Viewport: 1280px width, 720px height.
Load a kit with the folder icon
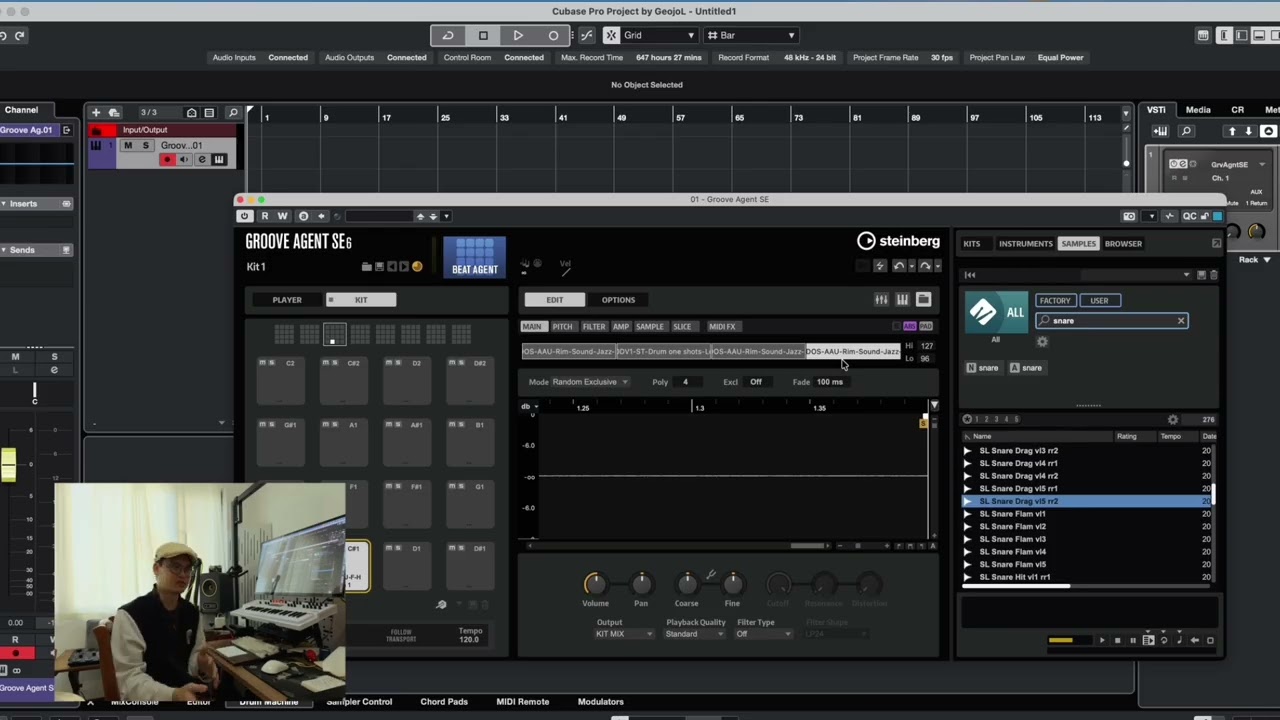(x=367, y=267)
